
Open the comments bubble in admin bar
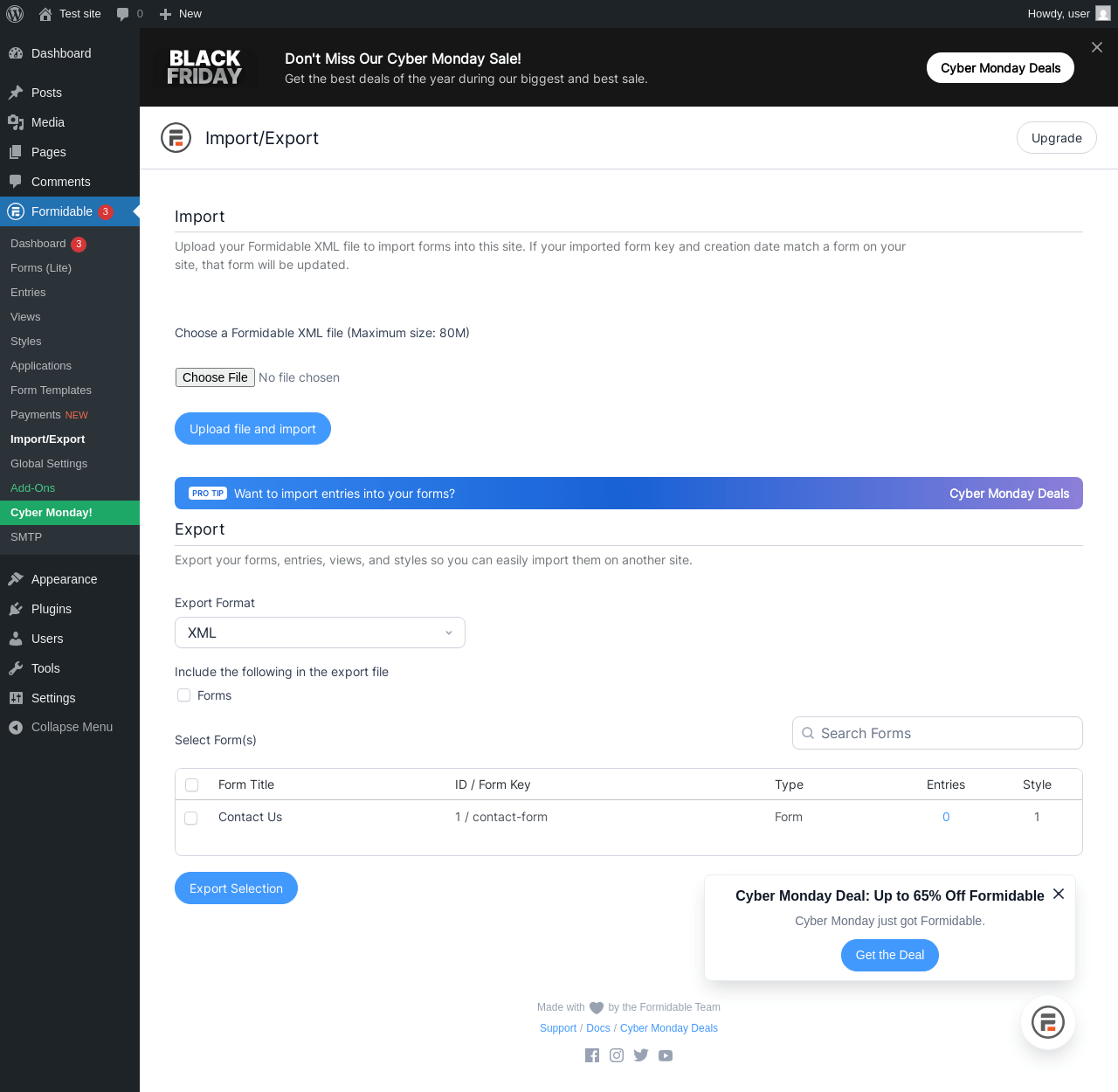point(122,14)
